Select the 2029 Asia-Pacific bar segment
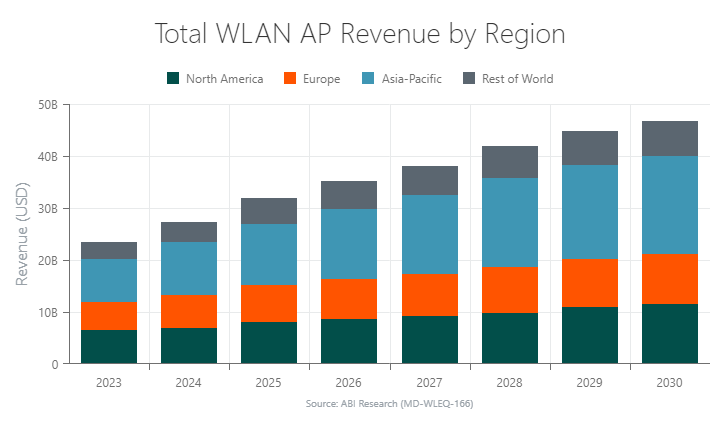 (590, 212)
